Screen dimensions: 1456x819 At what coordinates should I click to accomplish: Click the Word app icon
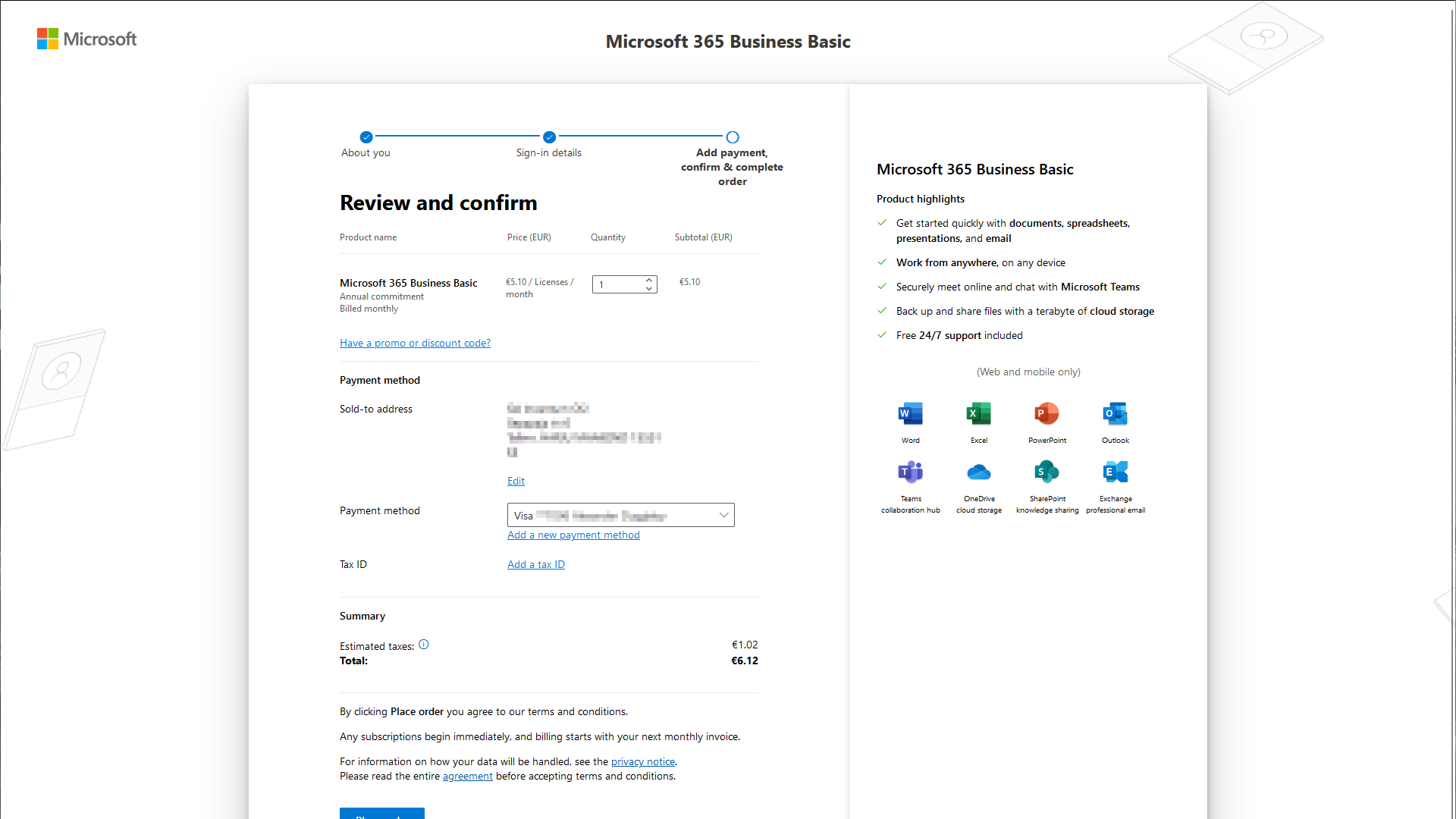click(911, 413)
